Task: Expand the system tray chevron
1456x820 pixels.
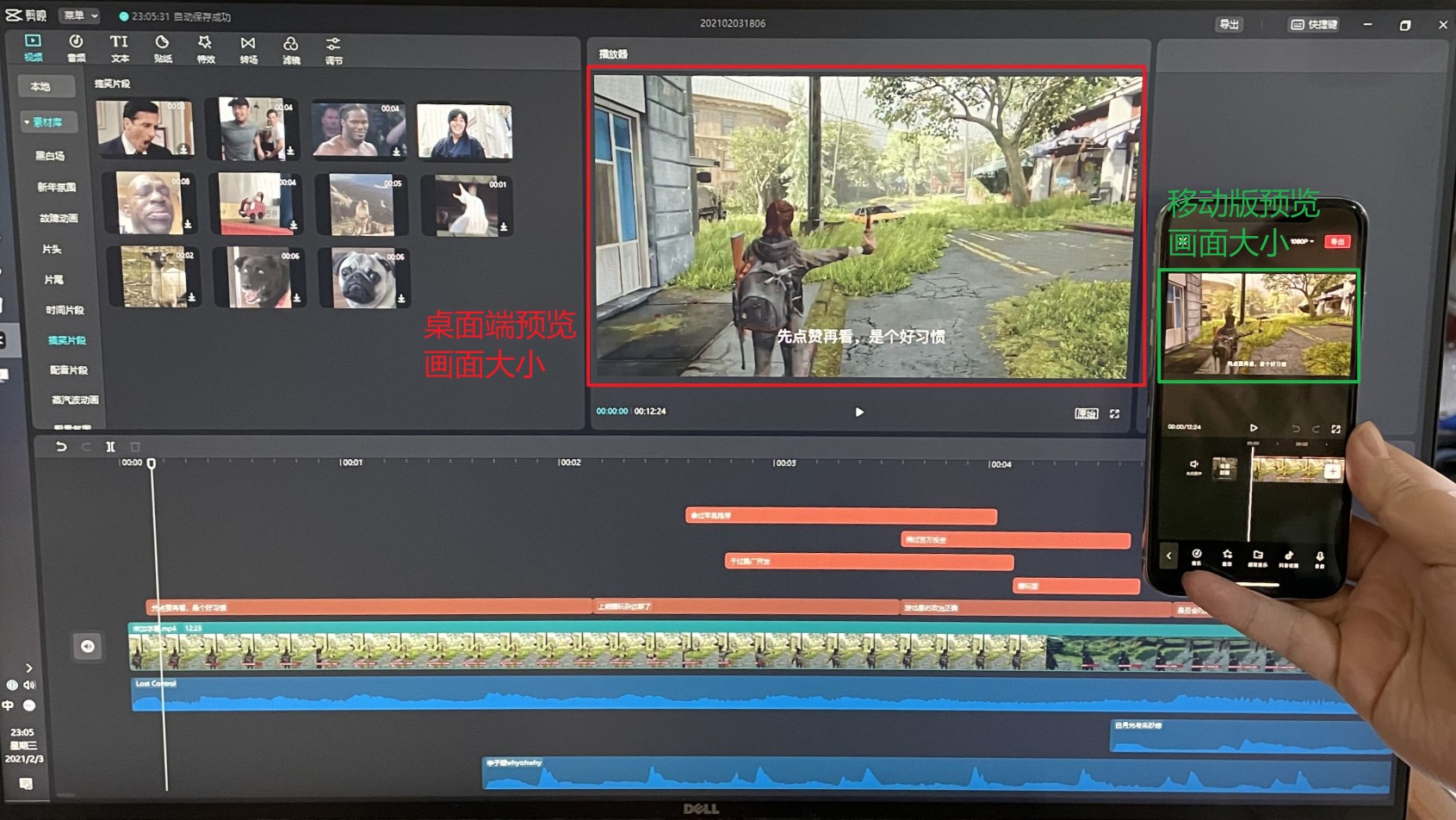Action: (x=28, y=668)
